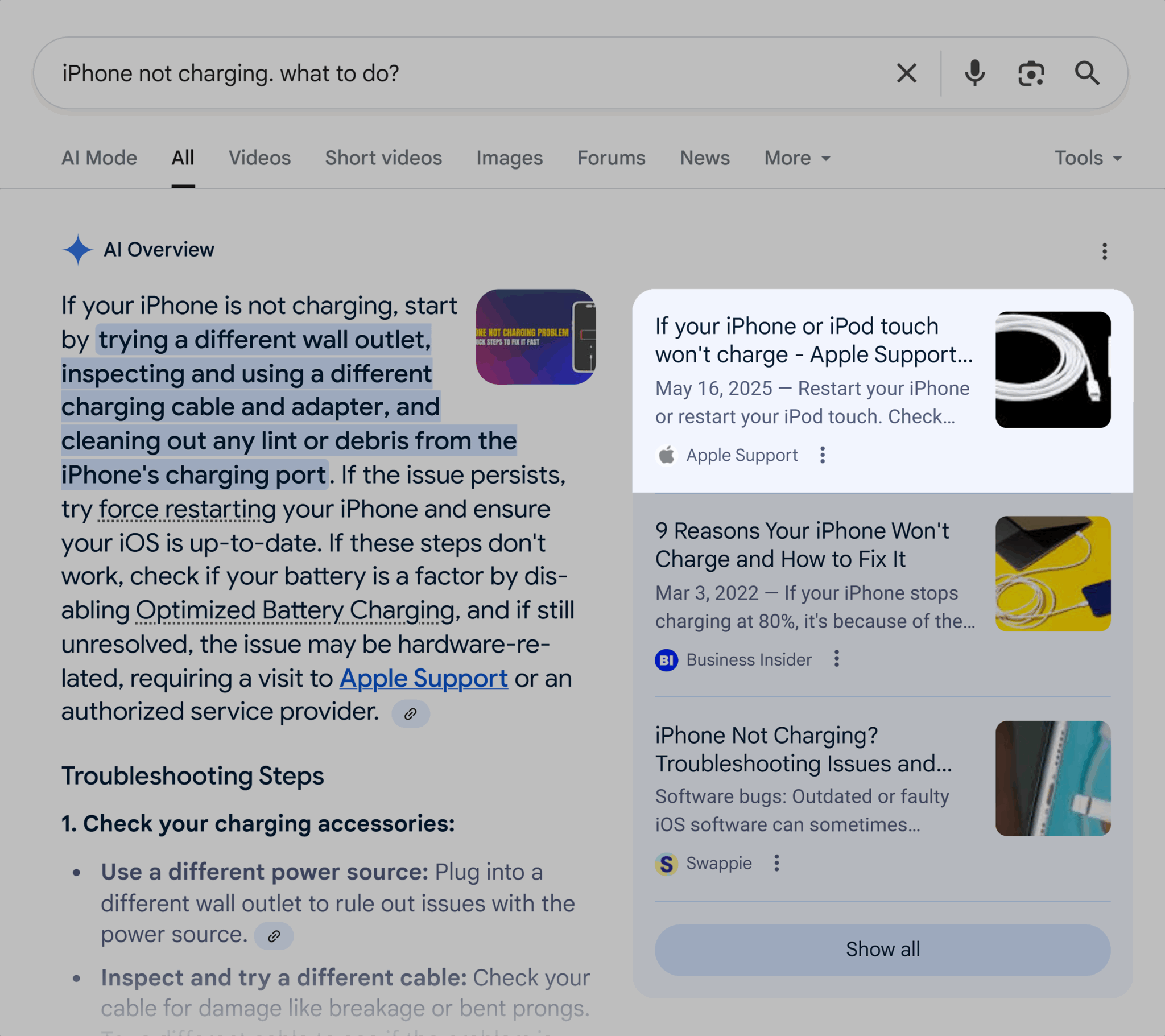Click the magnifying glass search icon

pyautogui.click(x=1087, y=73)
